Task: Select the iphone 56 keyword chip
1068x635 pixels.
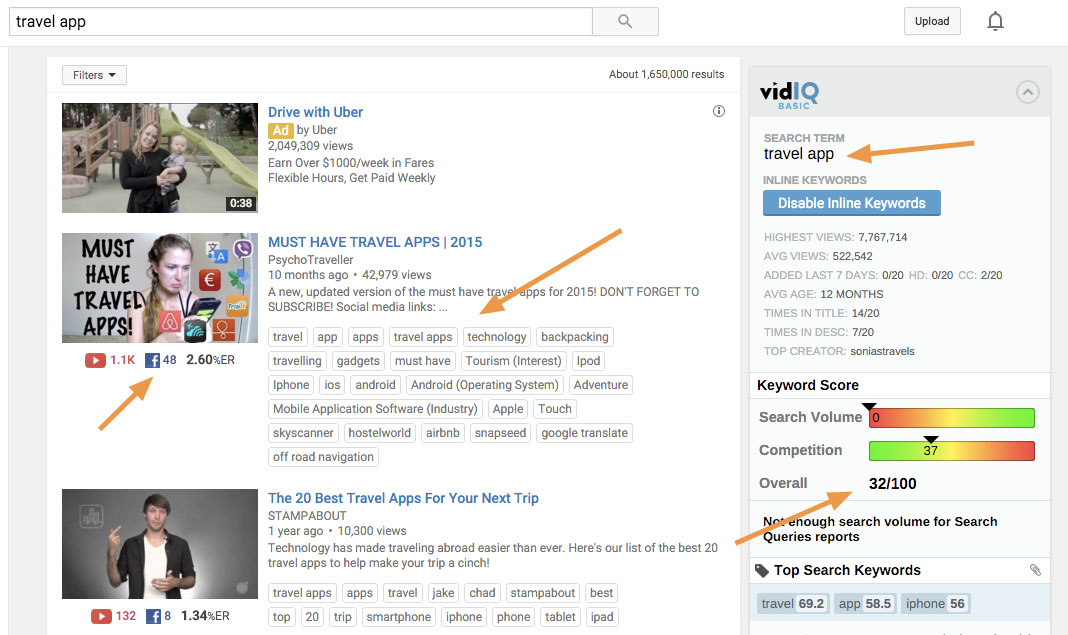Action: 935,604
